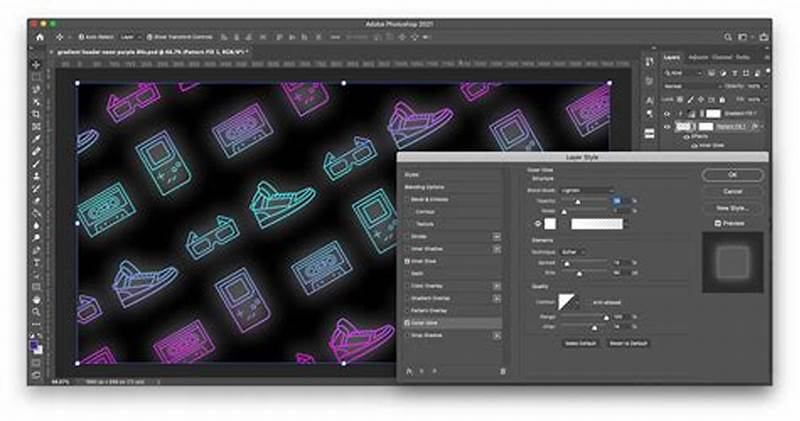Viewport: 800px width, 421px height.
Task: Open the workspace switcher icon
Action: pyautogui.click(x=744, y=37)
